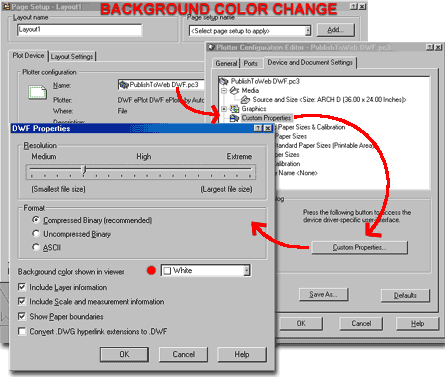445x377 pixels.
Task: Select the Name <None> tree row
Action: coord(298,173)
